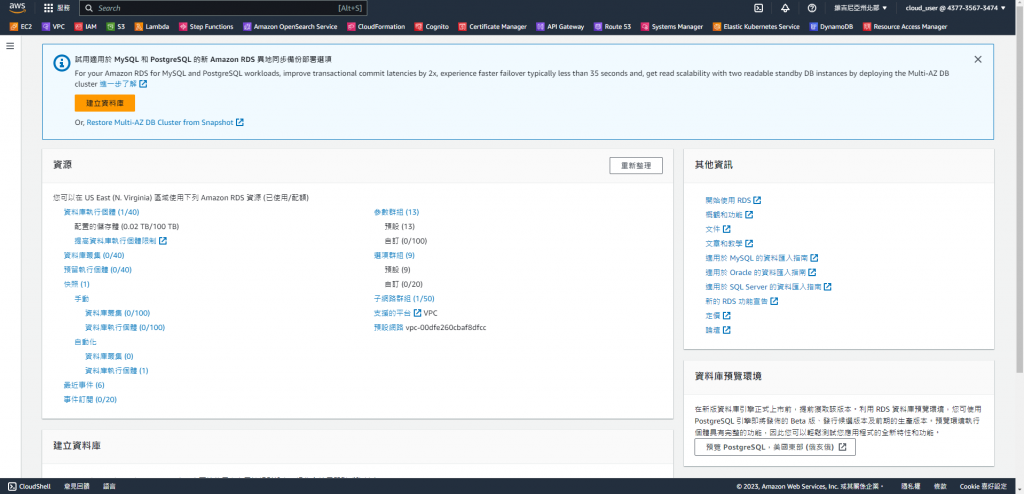Open CloudShell from the footer bar

coord(29,486)
